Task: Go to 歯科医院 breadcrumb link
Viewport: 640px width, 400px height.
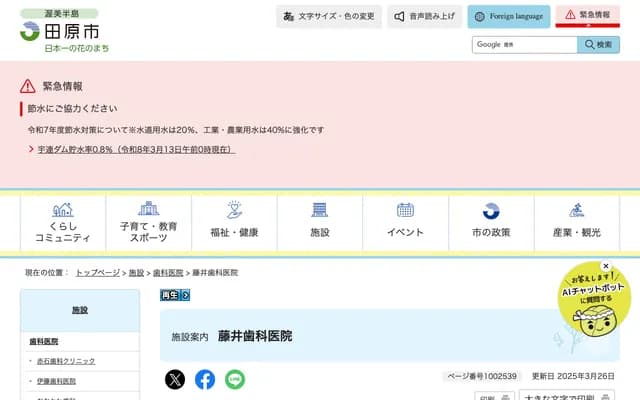Action: pos(168,273)
